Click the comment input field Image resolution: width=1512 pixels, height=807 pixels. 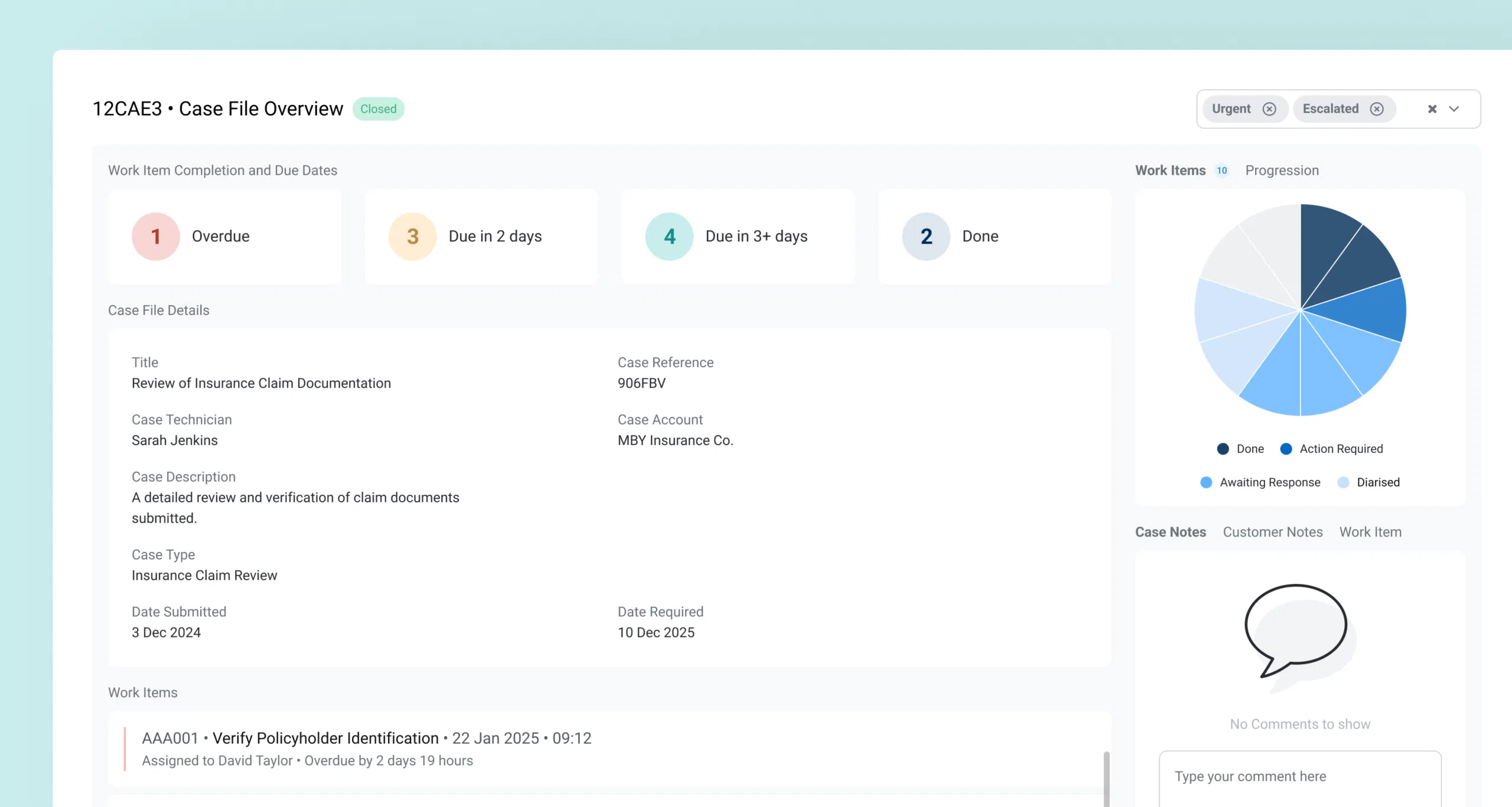1299,776
